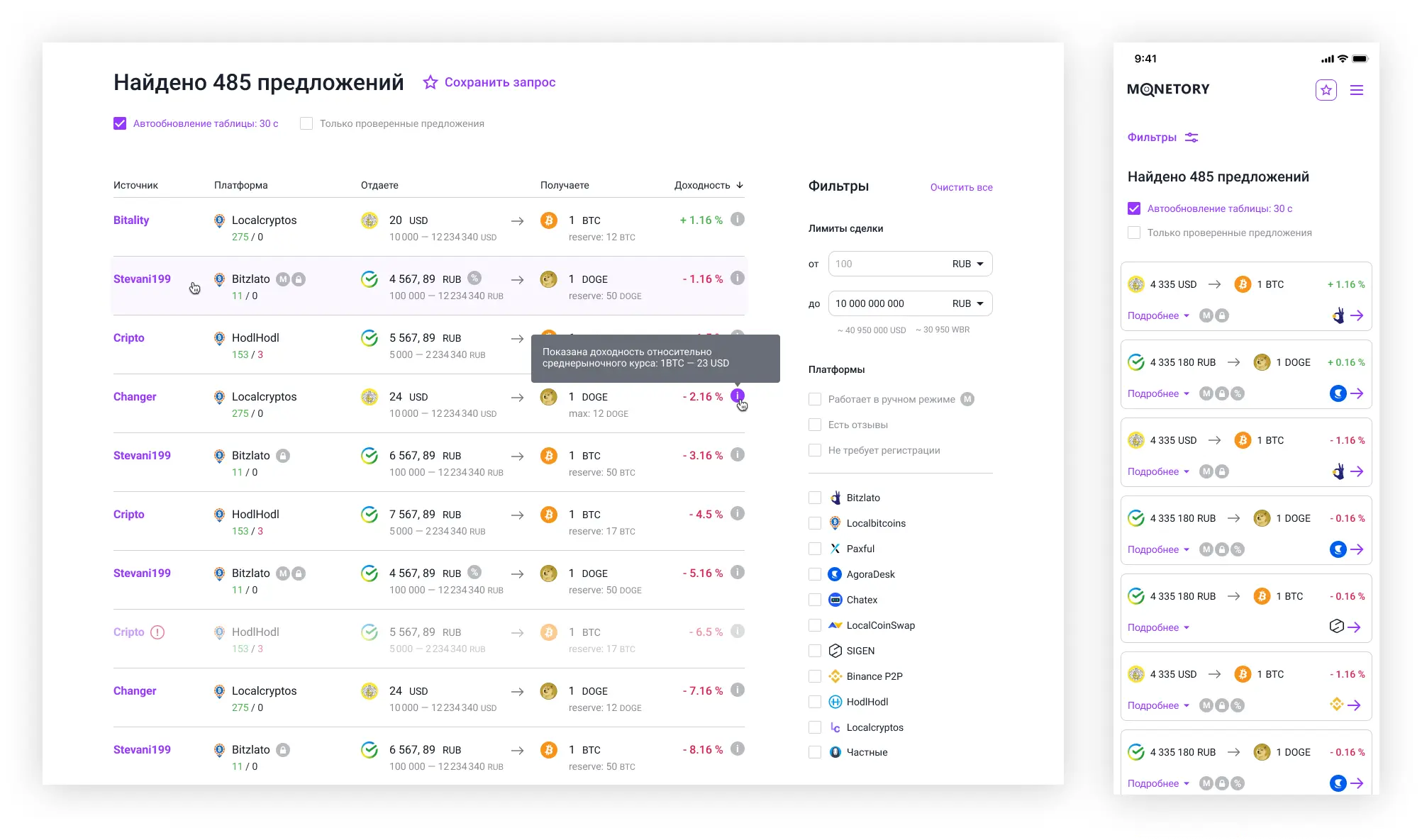Click the Binance icon on mobile card
This screenshot has height=840, width=1422.
pos(1336,705)
